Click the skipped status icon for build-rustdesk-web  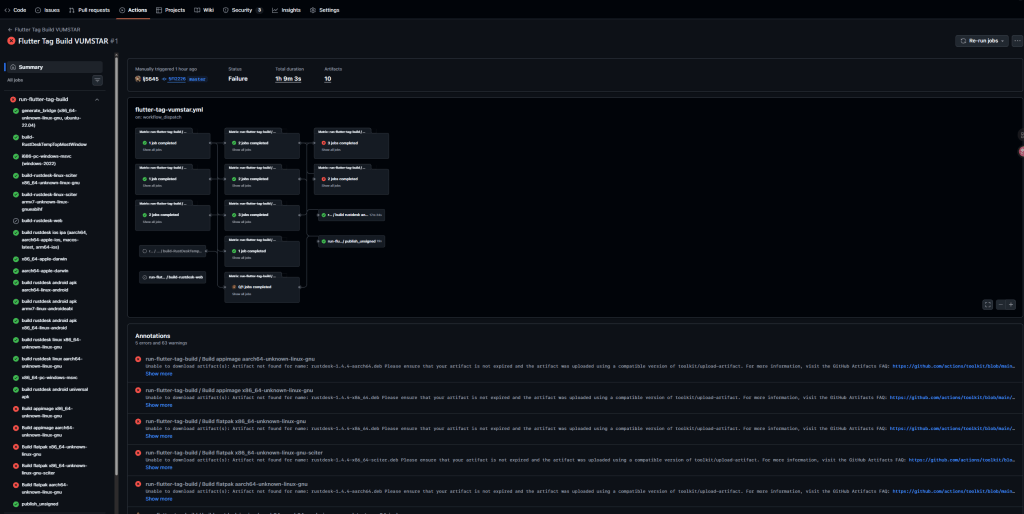15,220
